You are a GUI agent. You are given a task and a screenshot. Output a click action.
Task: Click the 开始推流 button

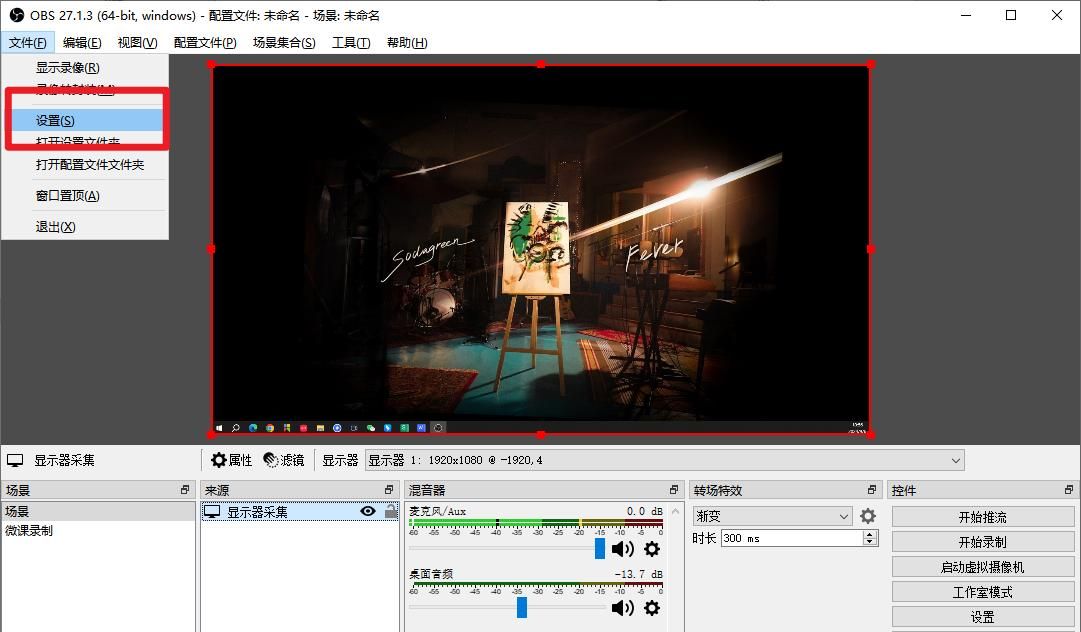982,517
